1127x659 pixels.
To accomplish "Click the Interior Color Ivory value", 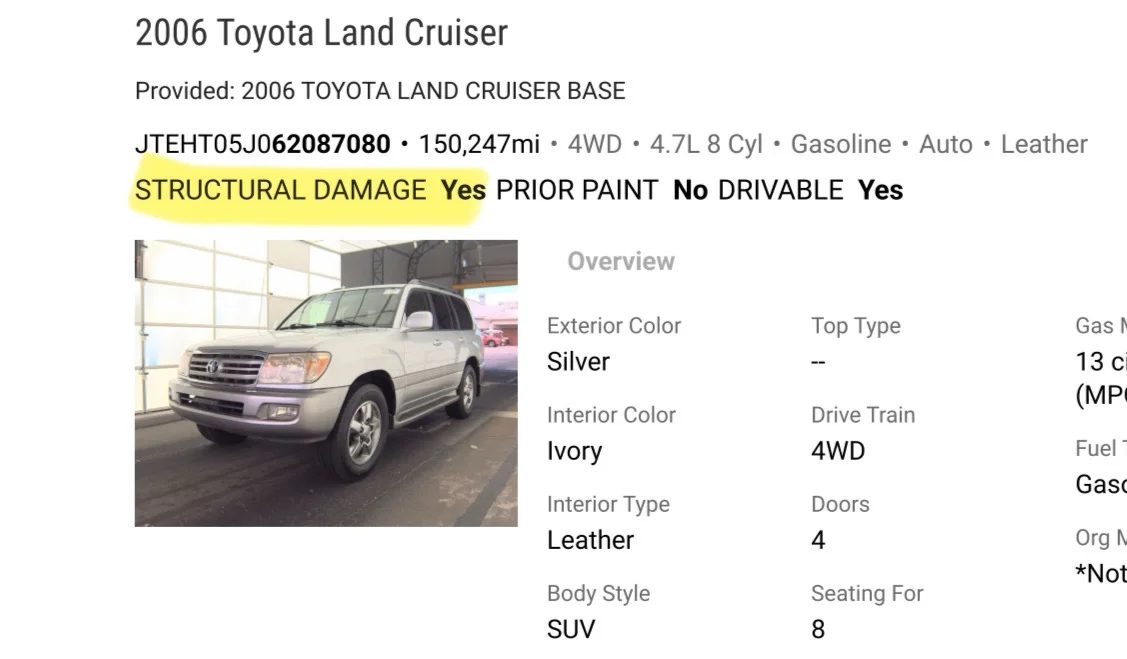I will [x=574, y=451].
